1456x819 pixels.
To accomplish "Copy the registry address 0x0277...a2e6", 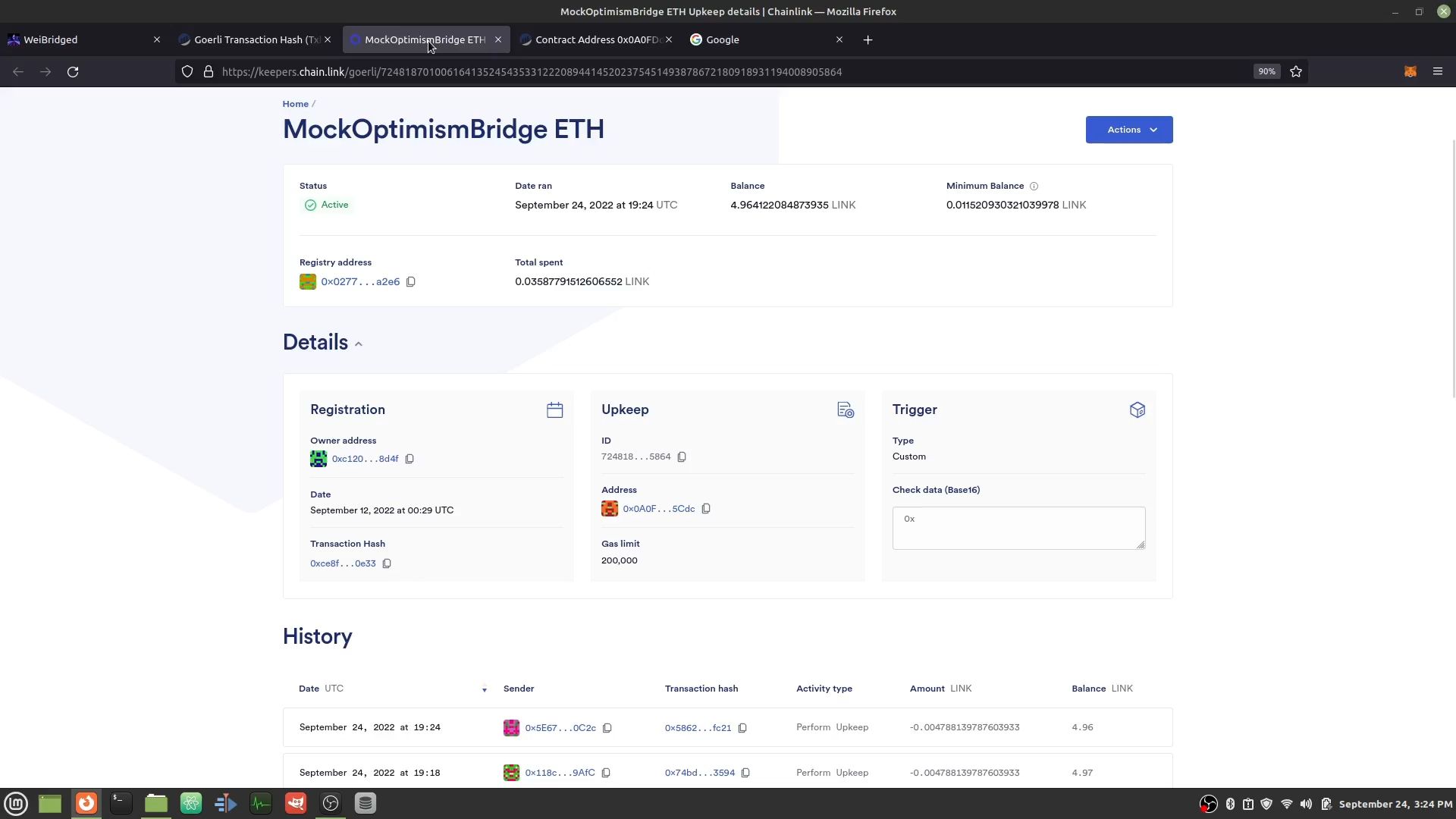I will click(410, 282).
